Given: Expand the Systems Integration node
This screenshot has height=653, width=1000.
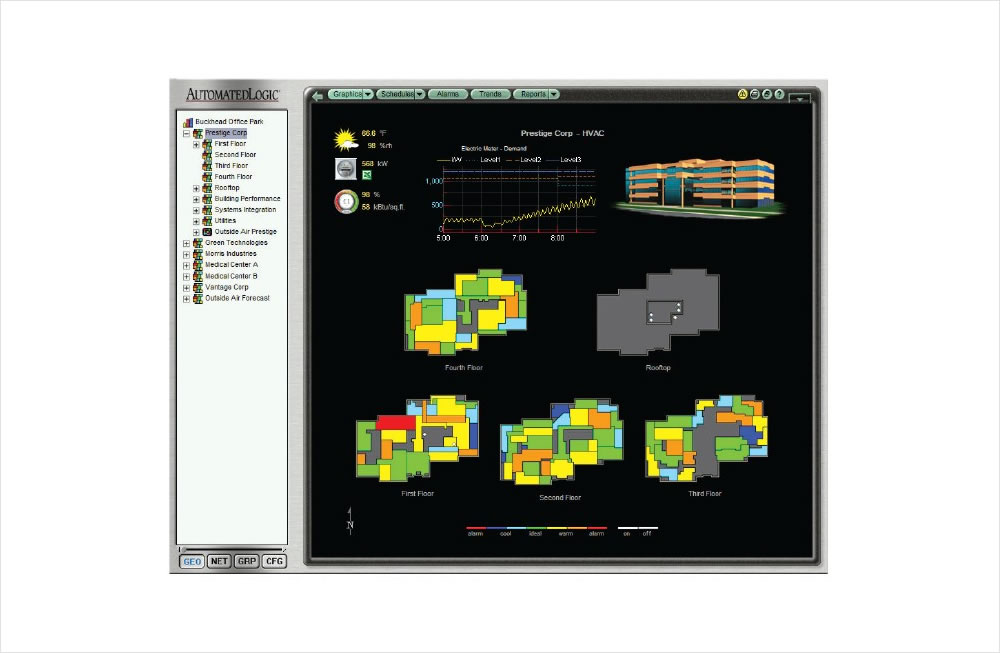Looking at the screenshot, I should point(196,210).
